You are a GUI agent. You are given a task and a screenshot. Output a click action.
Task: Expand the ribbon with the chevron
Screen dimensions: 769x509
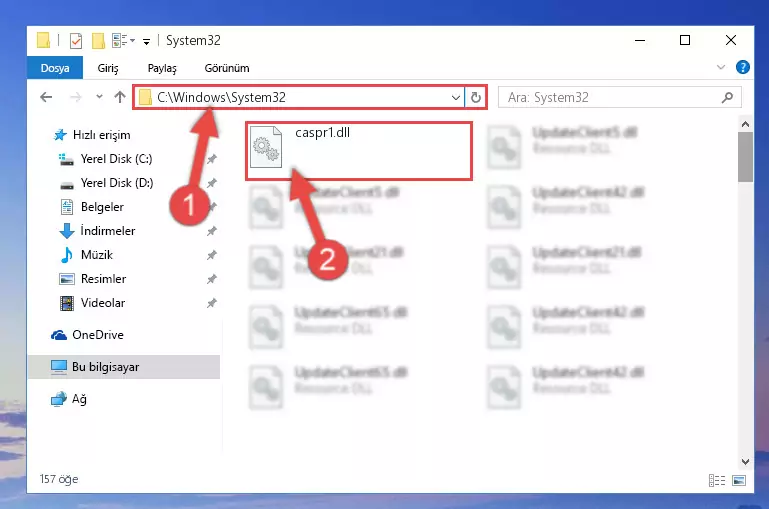(720, 67)
